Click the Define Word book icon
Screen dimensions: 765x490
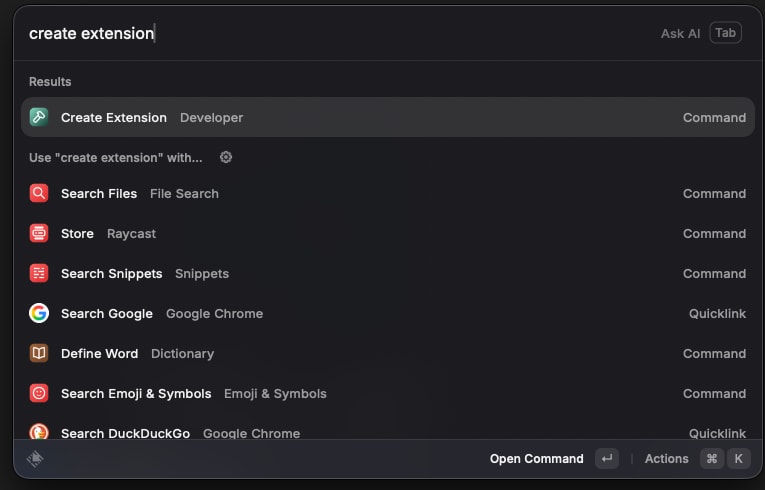39,353
